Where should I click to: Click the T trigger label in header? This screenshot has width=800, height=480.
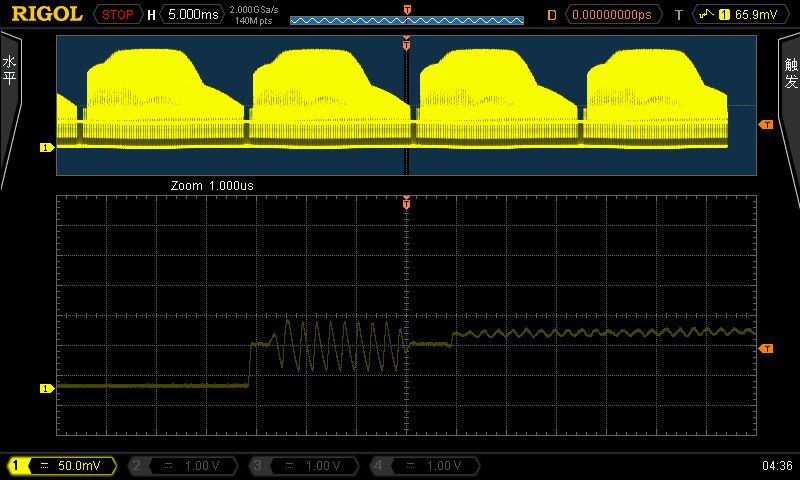[x=679, y=15]
